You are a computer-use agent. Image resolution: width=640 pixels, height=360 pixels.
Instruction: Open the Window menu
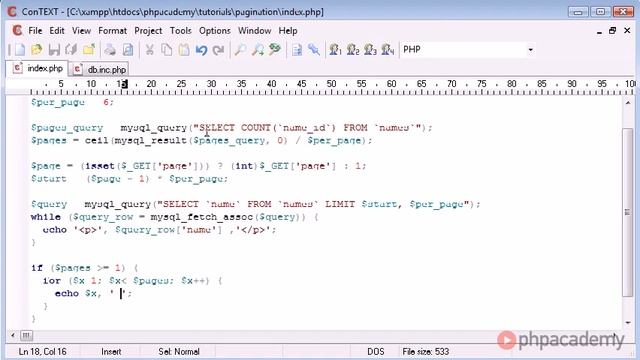[x=254, y=31]
